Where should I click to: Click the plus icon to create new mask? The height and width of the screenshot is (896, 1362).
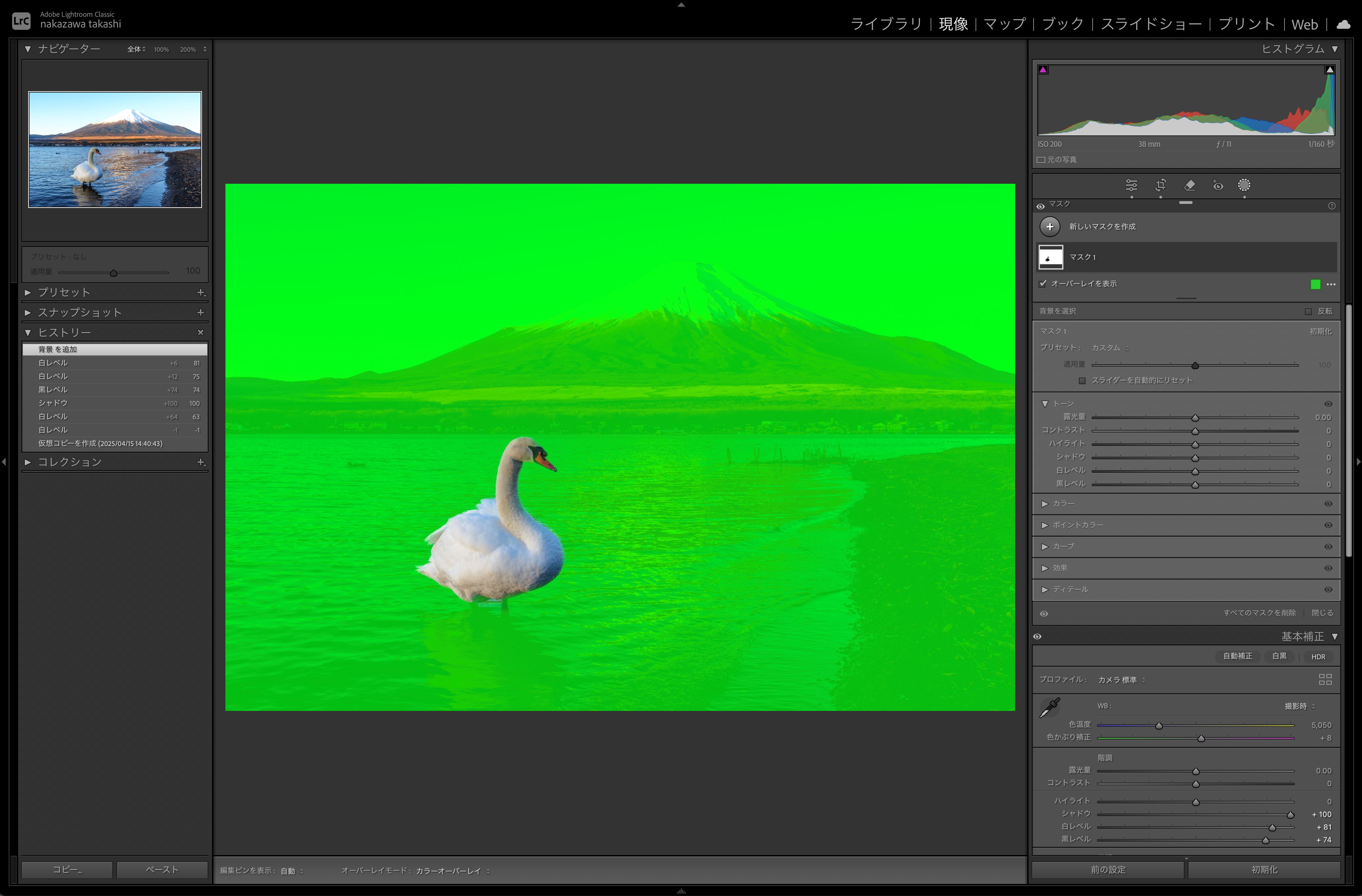1050,227
